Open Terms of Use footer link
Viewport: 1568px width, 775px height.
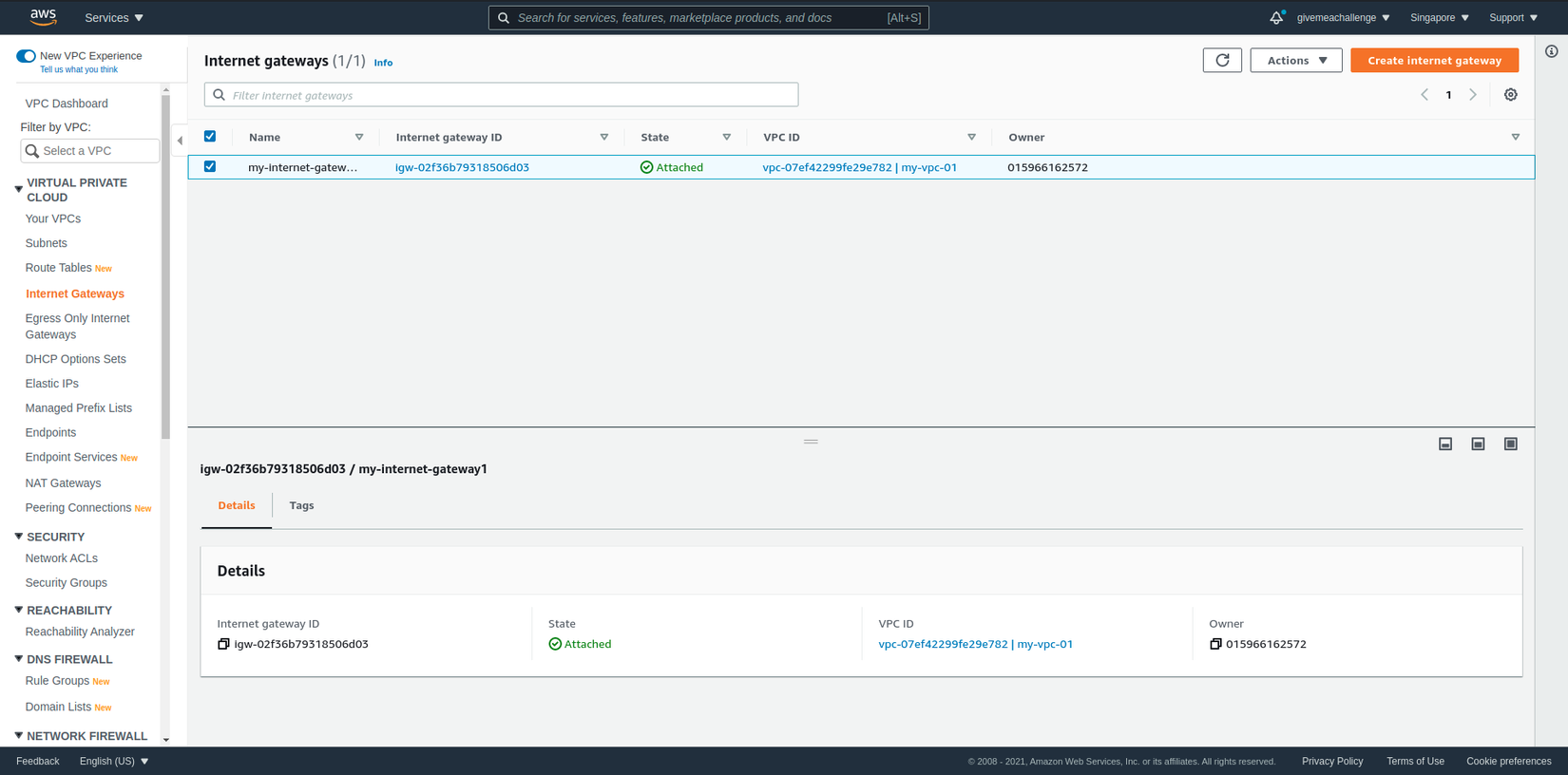[1415, 761]
